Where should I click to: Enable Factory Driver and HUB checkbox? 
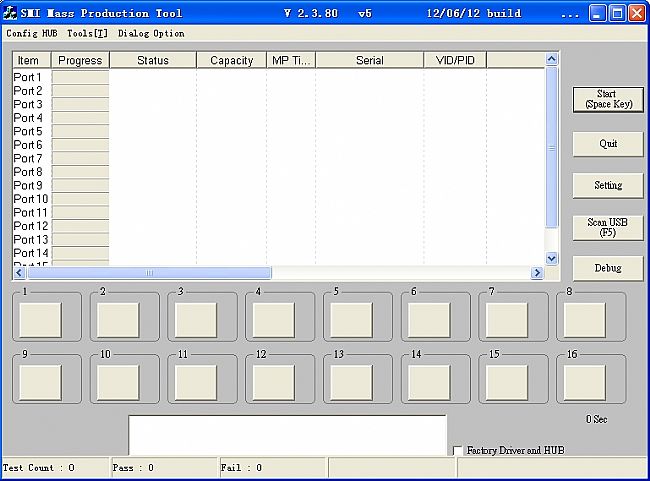pos(458,451)
